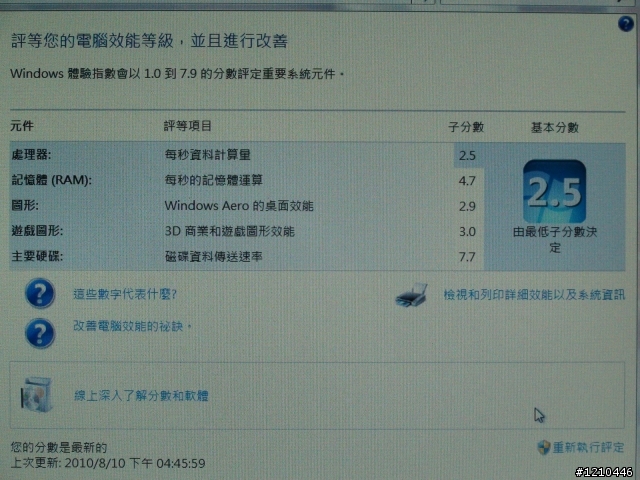Click the 由最低子分數決定 caption
This screenshot has height=480, width=640.
(555, 240)
